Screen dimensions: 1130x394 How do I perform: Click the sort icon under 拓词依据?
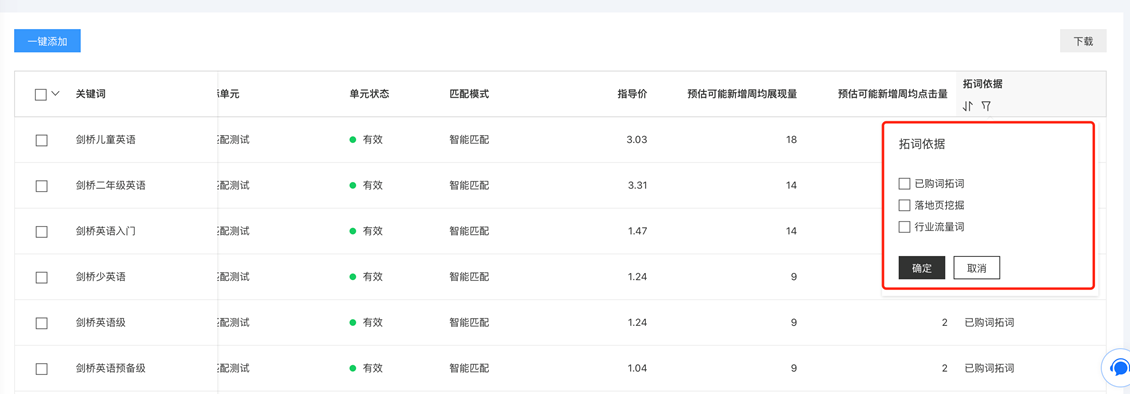pyautogui.click(x=968, y=106)
